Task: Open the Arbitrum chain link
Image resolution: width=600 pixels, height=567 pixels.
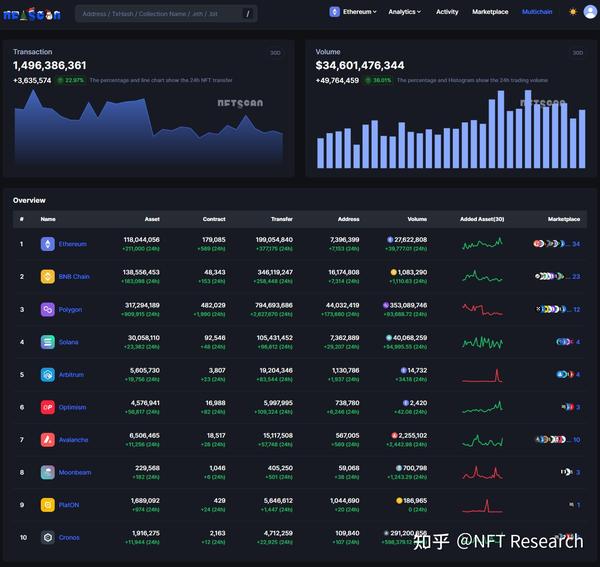Action: pyautogui.click(x=71, y=375)
